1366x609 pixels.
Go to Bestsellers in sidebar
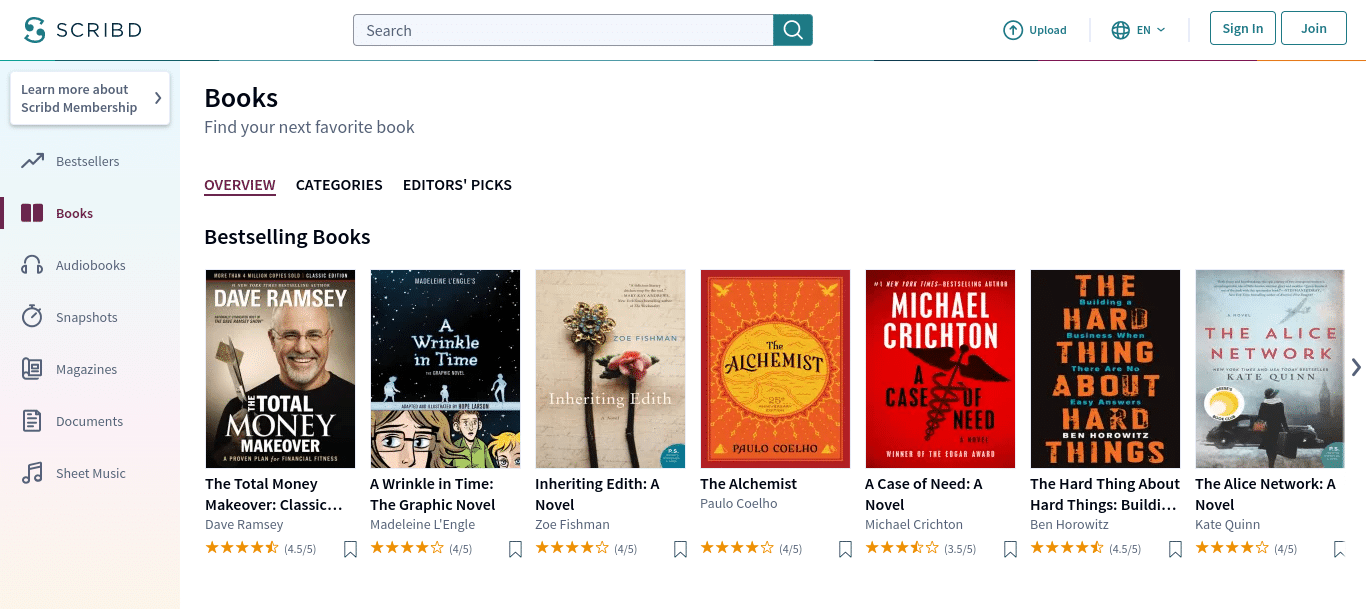click(x=88, y=161)
